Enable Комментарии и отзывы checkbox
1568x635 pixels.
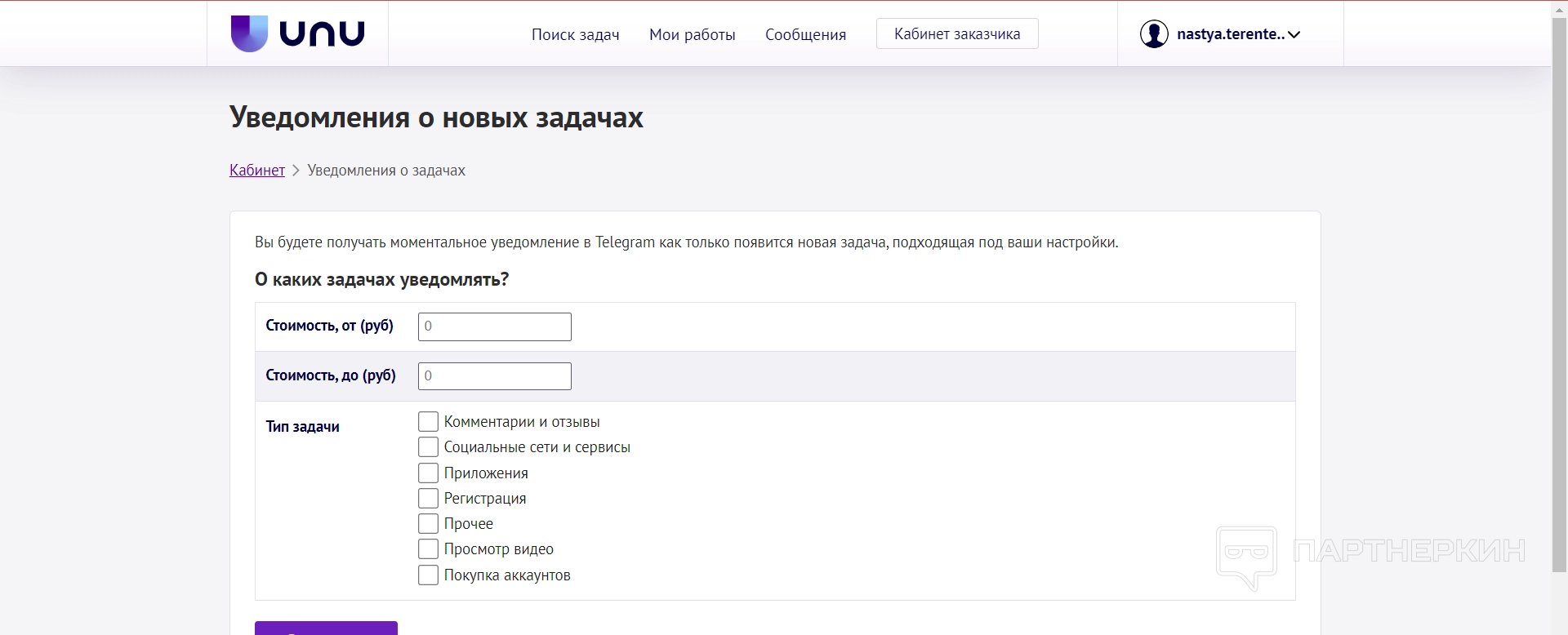click(x=428, y=421)
